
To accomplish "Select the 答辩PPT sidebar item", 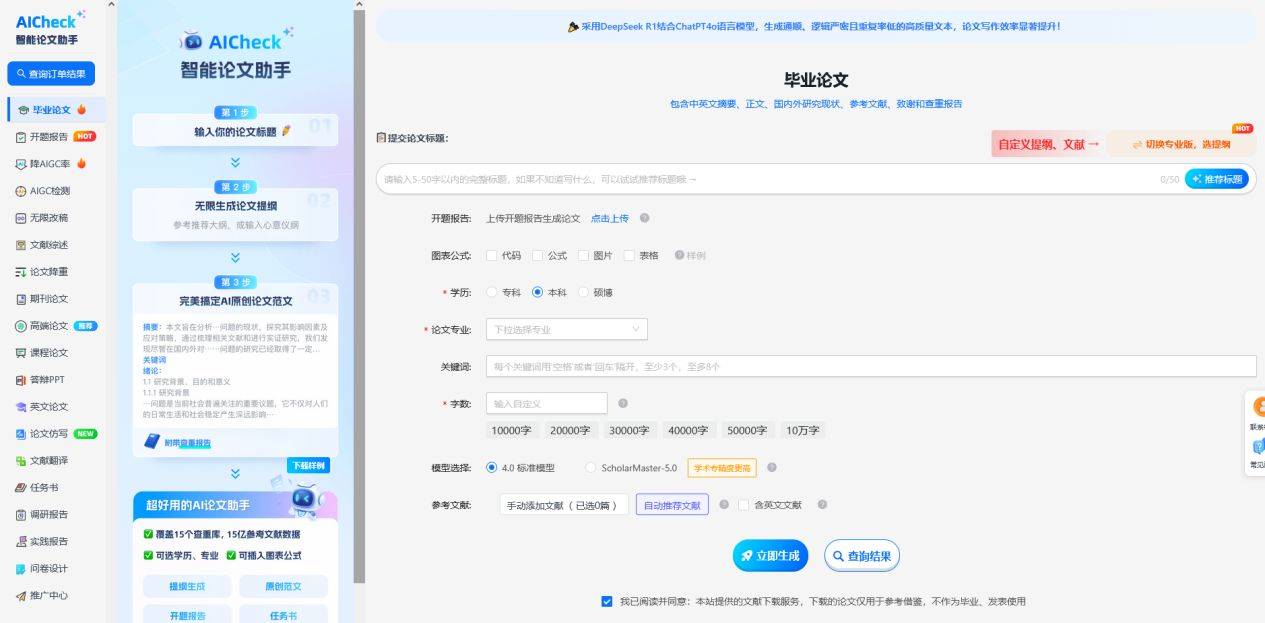I will (45, 379).
